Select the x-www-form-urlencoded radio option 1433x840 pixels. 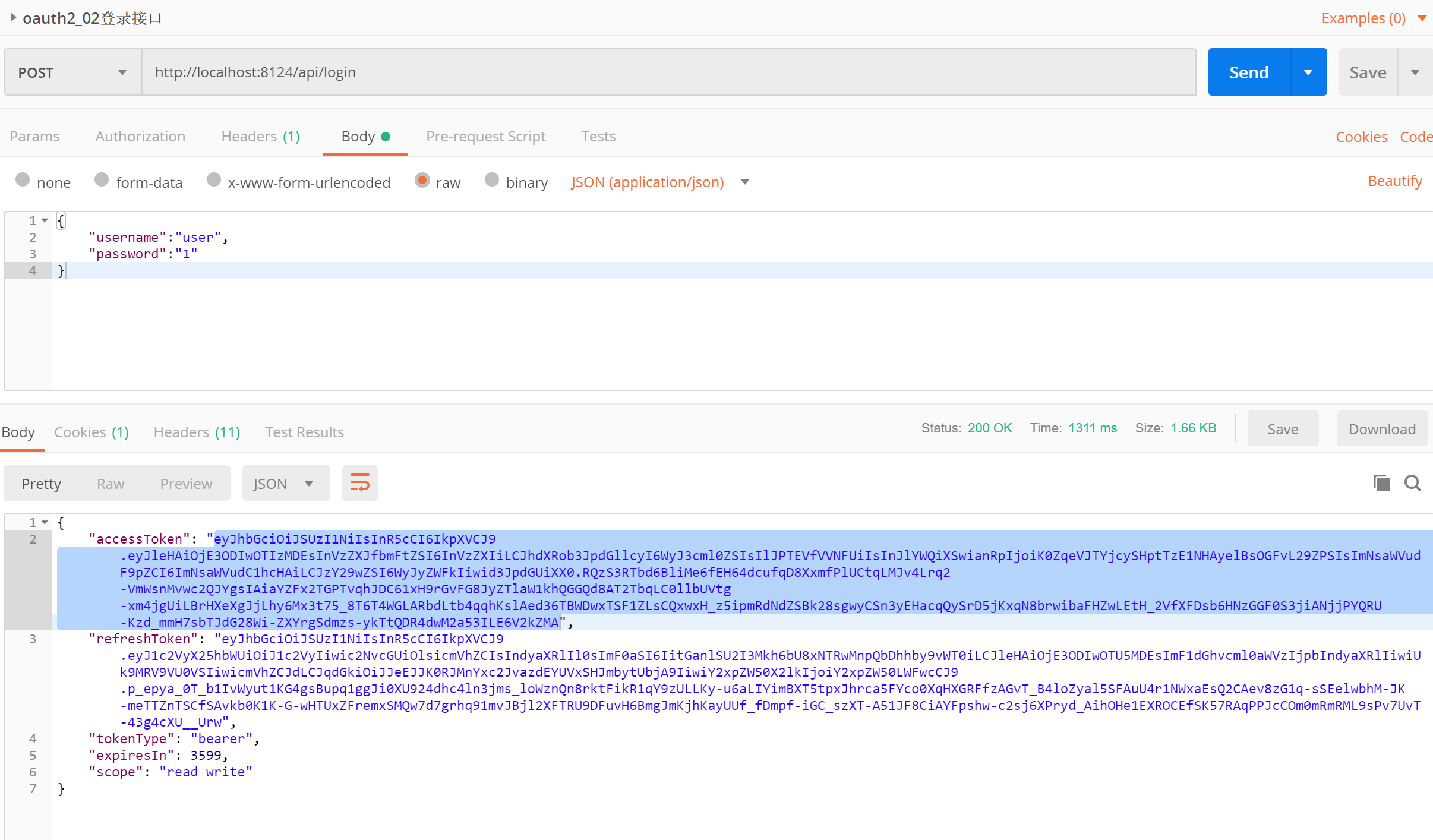pos(214,179)
